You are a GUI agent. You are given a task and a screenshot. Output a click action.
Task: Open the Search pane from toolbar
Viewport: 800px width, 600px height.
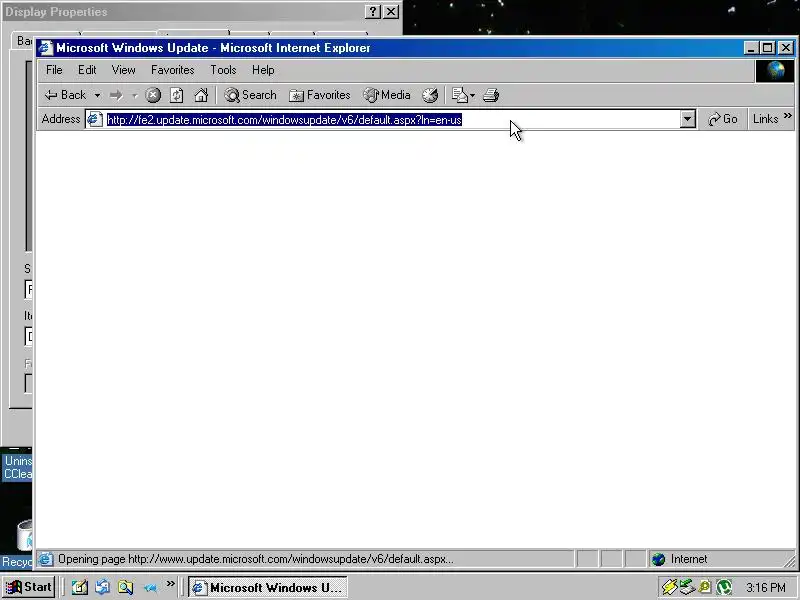point(251,95)
